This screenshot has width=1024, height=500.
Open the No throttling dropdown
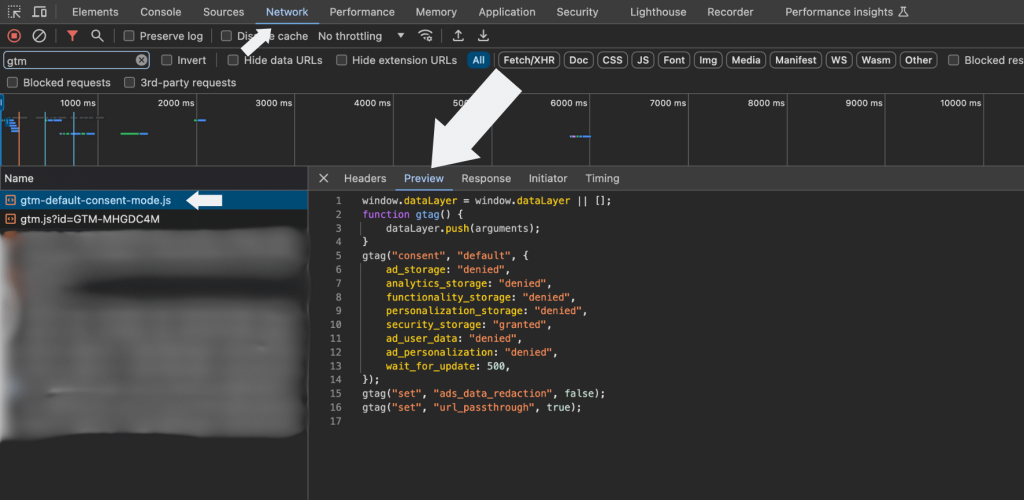click(361, 36)
